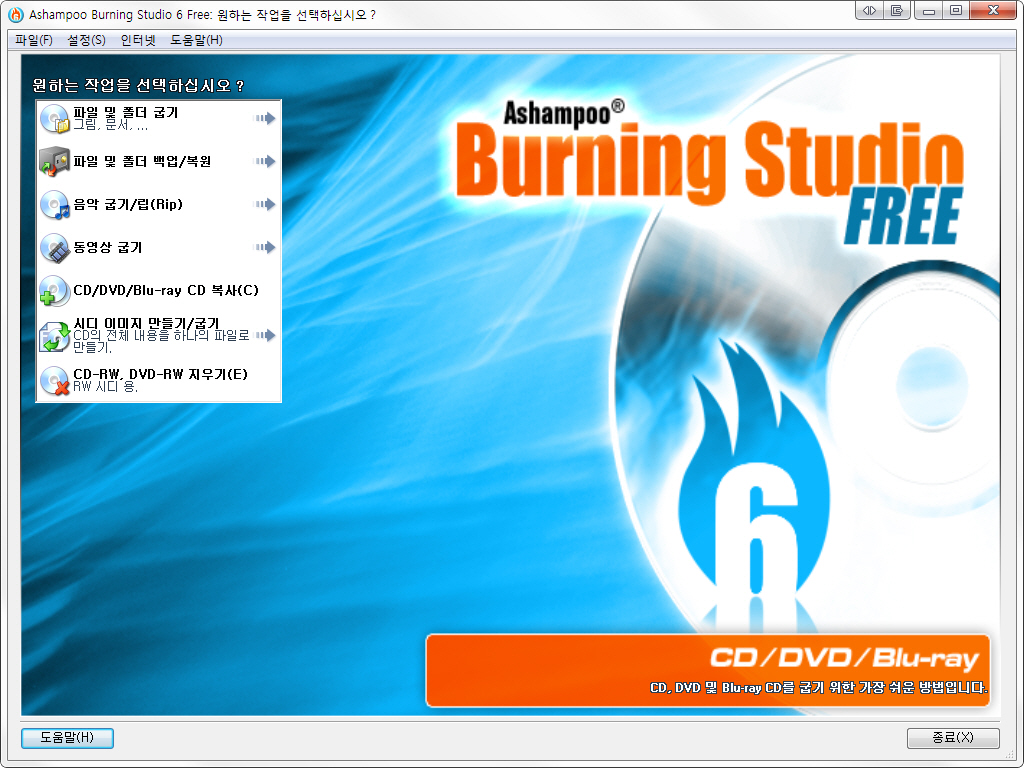
Task: Expand the arrow beside 시디 이미지 만들기/굽기
Action: pos(264,335)
